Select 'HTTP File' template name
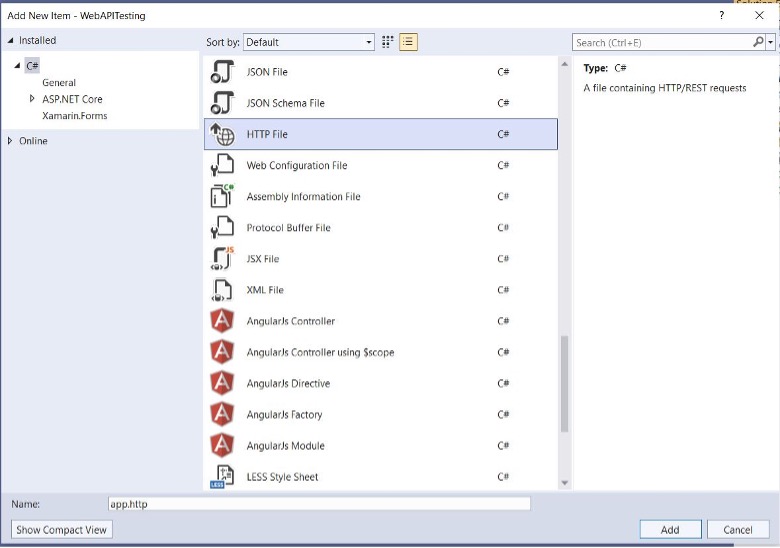 click(267, 134)
